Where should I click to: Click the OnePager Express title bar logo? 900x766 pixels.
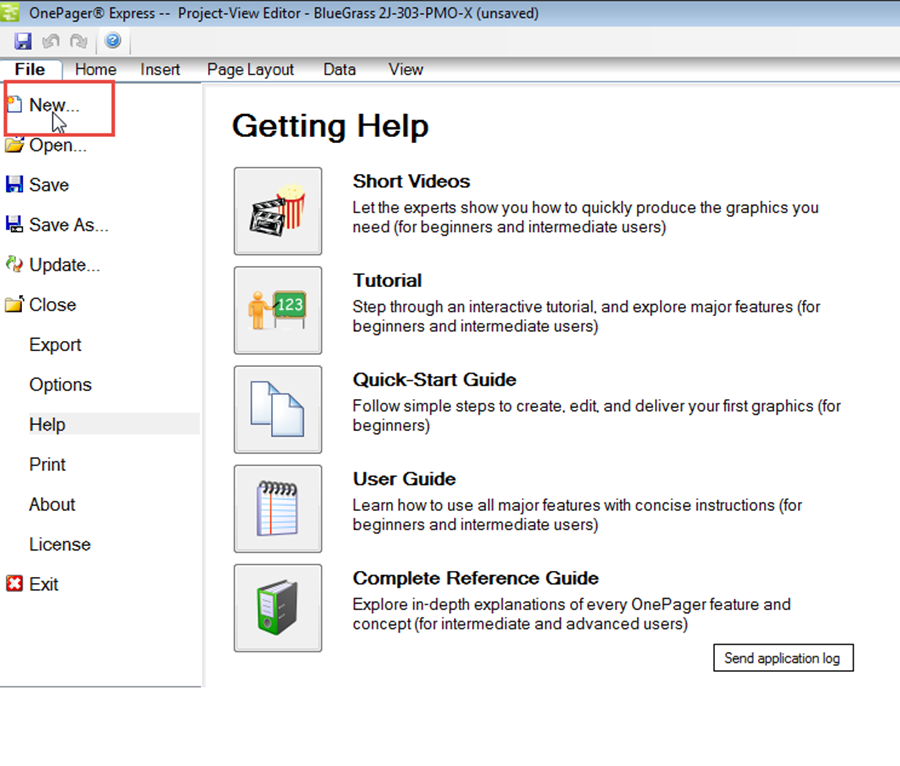(x=11, y=12)
